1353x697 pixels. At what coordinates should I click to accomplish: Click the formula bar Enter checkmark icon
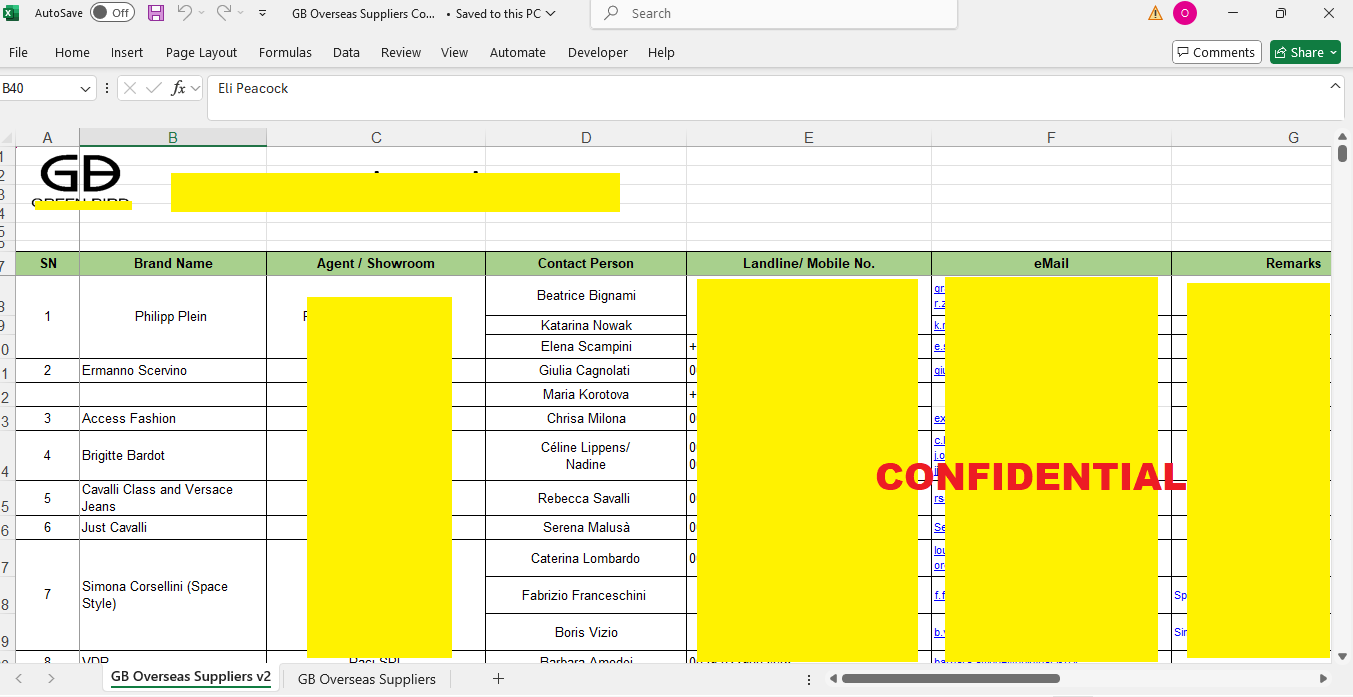click(154, 88)
